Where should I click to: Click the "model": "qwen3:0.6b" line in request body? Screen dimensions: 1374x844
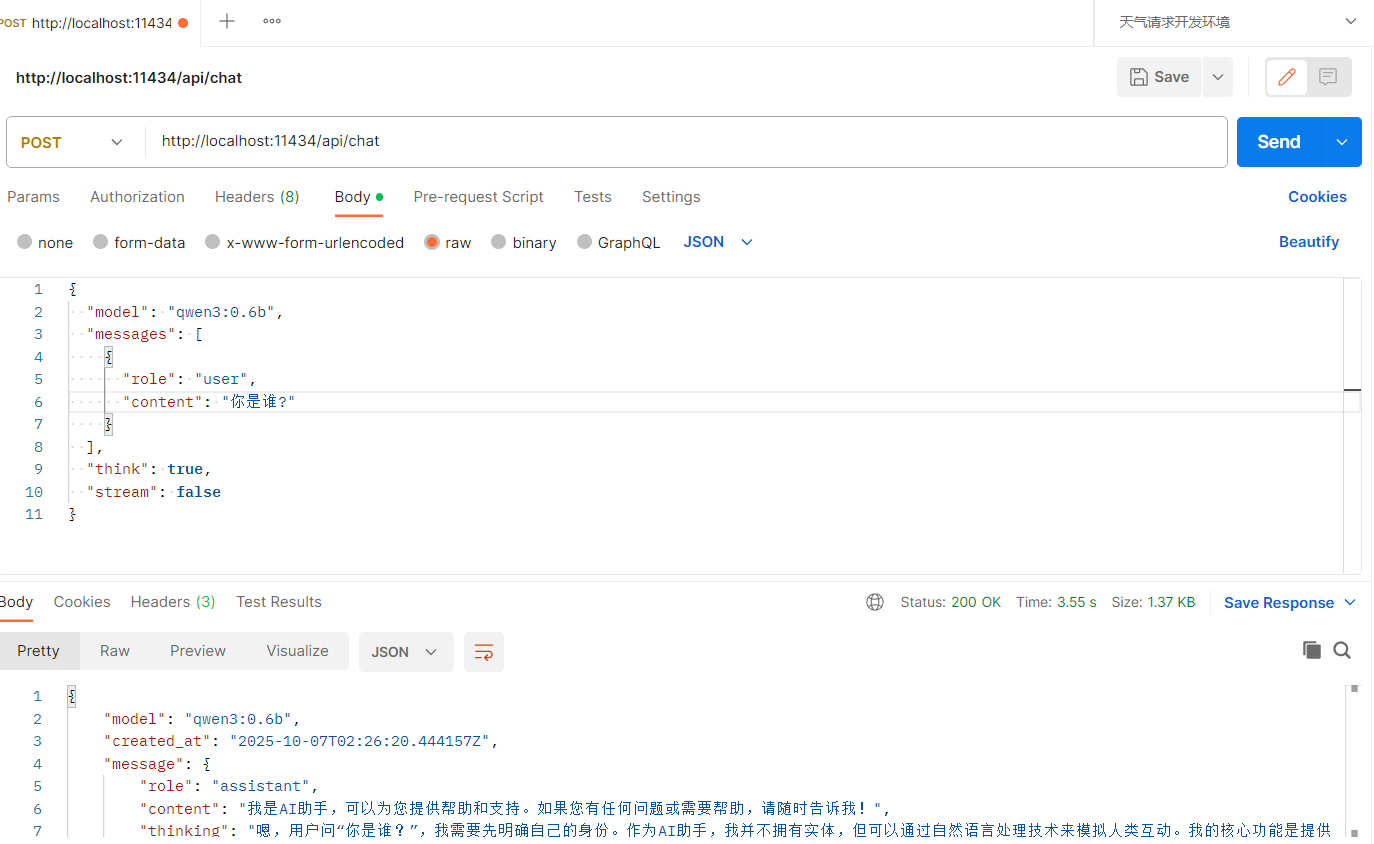click(x=185, y=312)
